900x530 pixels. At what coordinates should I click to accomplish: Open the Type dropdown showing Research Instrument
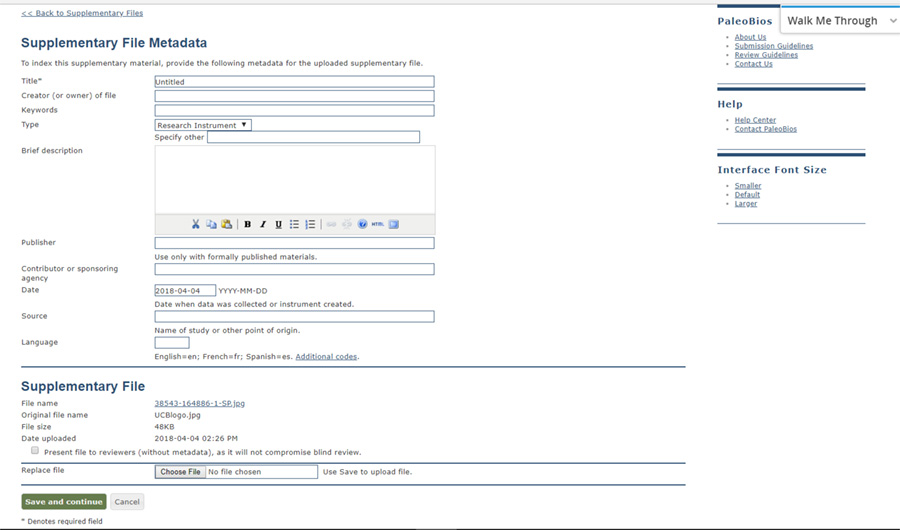coord(203,125)
